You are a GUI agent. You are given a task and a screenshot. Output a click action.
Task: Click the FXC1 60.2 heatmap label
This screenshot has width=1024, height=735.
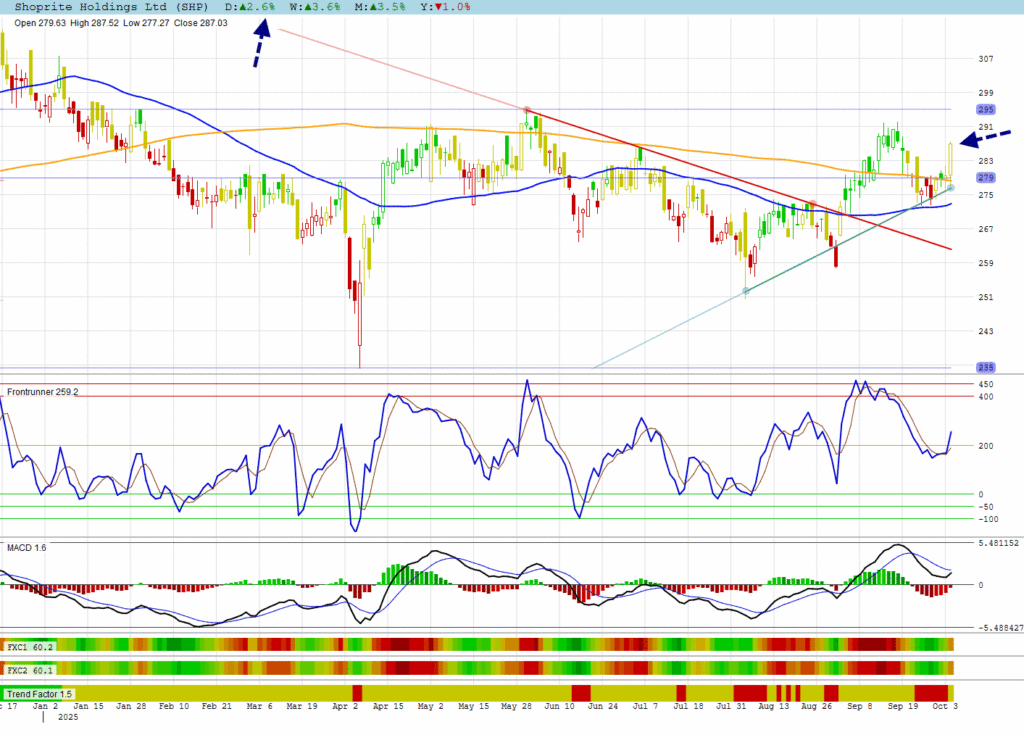pyautogui.click(x=30, y=647)
